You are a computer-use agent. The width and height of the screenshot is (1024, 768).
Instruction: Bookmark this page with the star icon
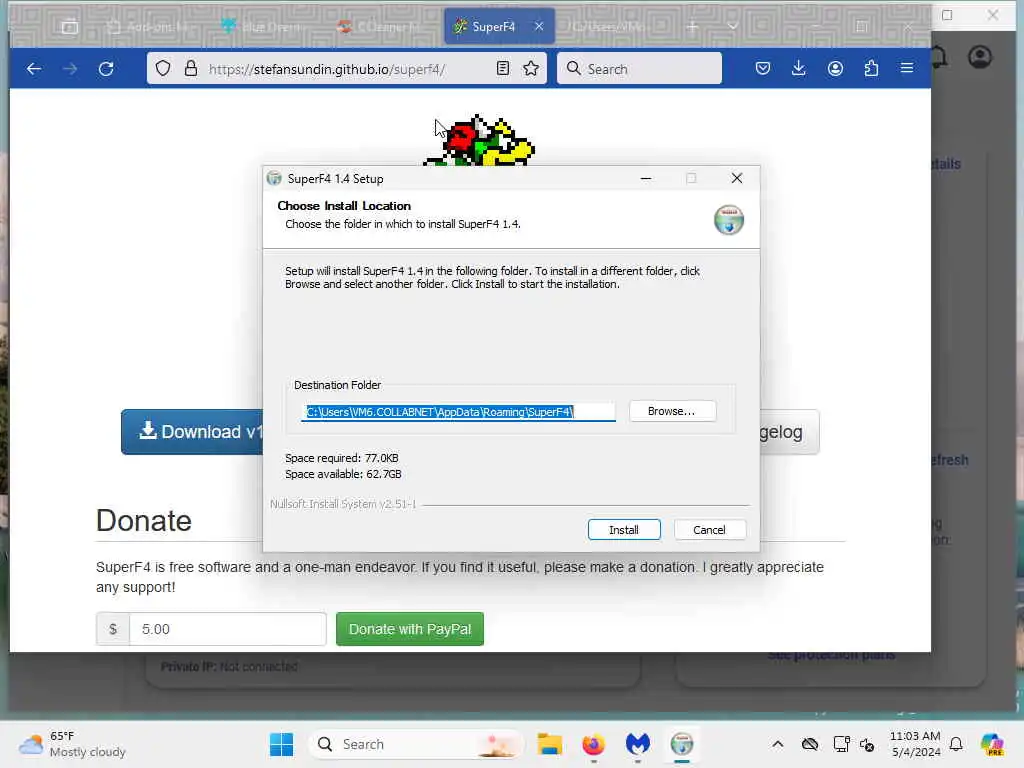pos(531,69)
